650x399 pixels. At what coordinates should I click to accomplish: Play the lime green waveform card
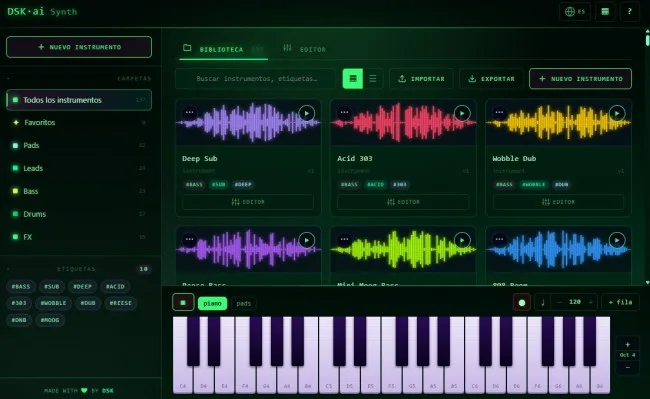point(462,240)
